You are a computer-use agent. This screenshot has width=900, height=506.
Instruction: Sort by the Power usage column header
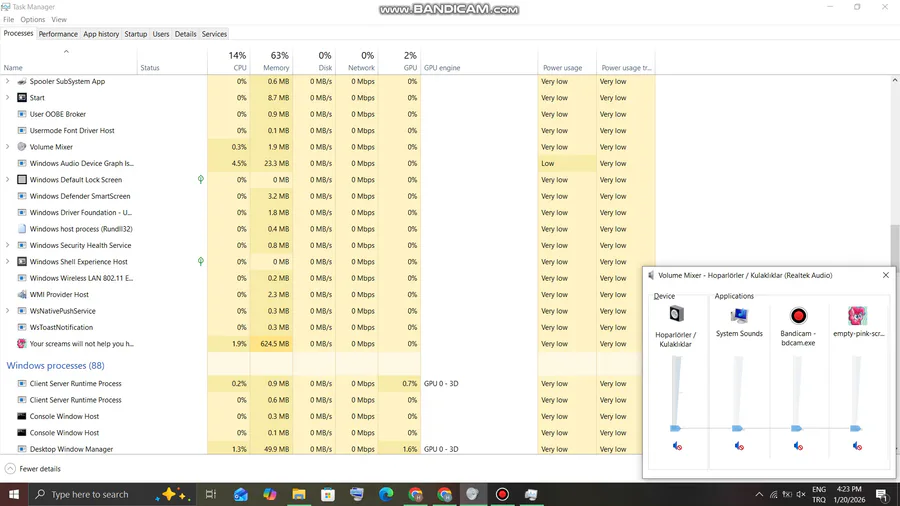(567, 61)
